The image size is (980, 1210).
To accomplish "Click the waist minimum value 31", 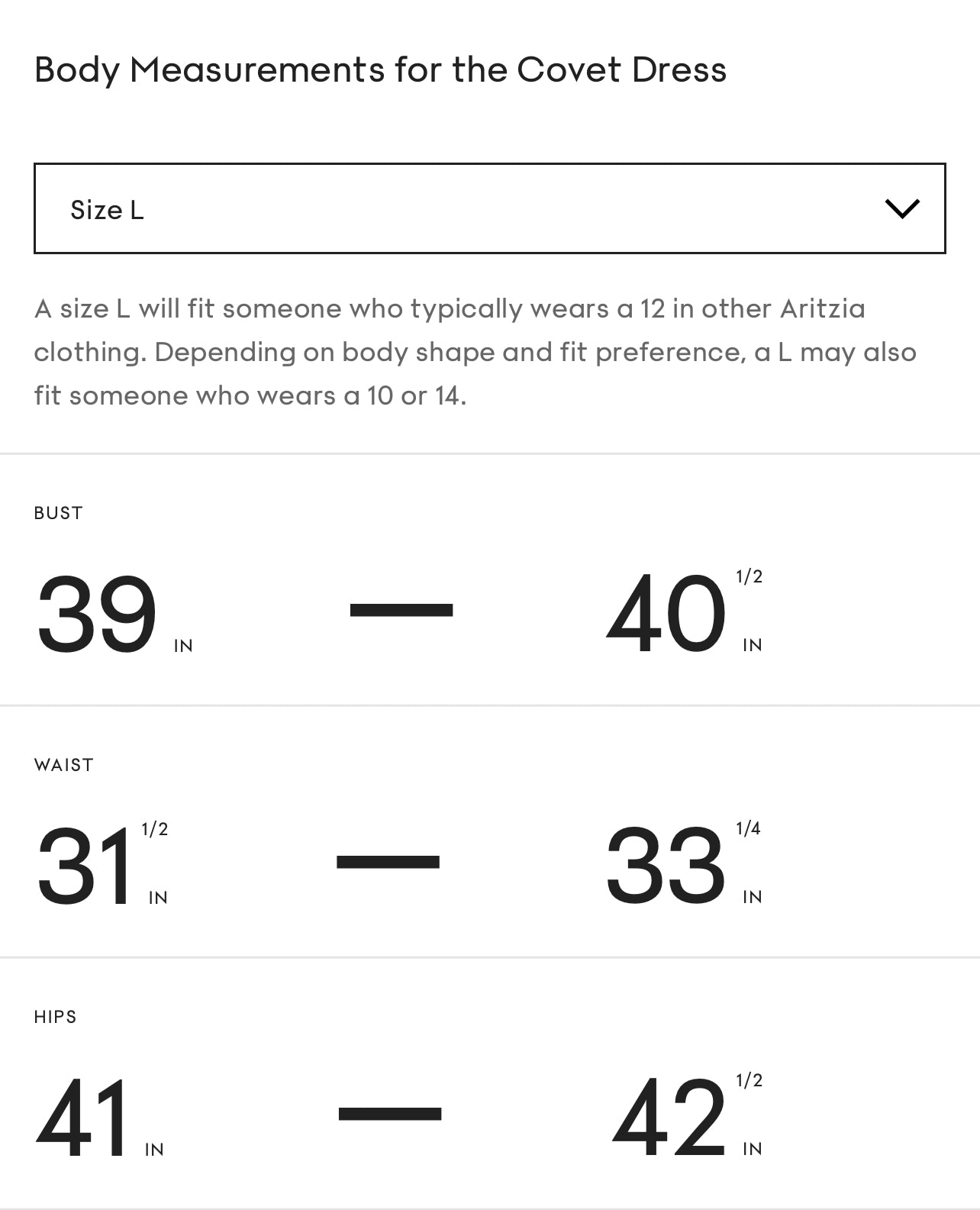I will [85, 866].
